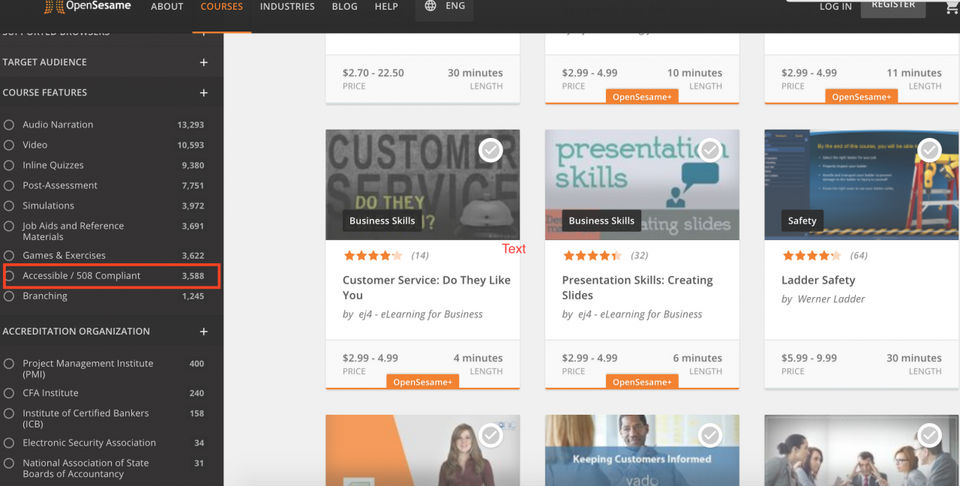The image size is (960, 486).
Task: Select the Ladder Safety course checkmark
Action: (x=929, y=150)
